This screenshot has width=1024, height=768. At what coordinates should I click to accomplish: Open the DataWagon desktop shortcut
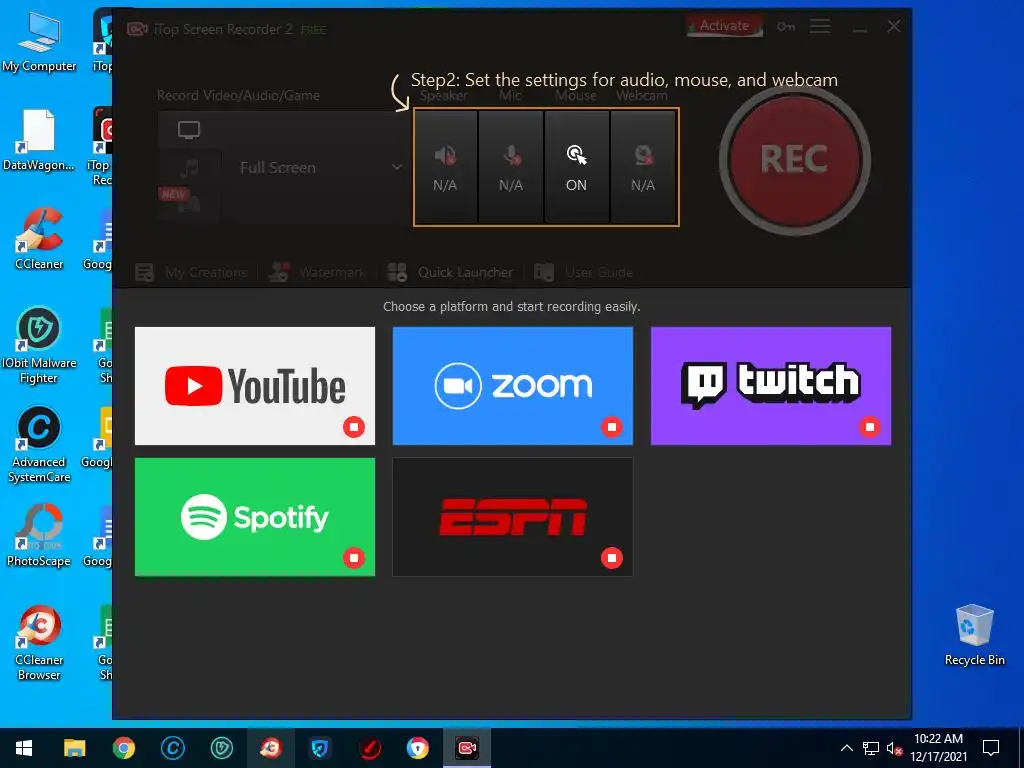tap(39, 140)
